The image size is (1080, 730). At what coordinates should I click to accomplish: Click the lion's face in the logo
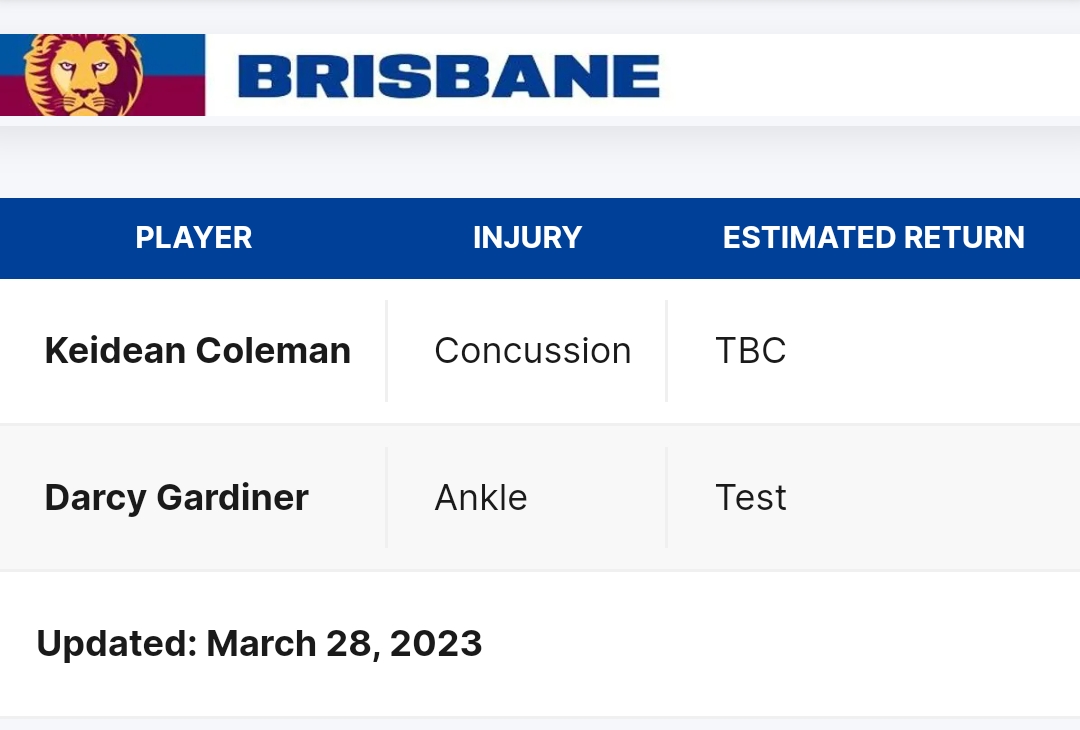click(83, 76)
